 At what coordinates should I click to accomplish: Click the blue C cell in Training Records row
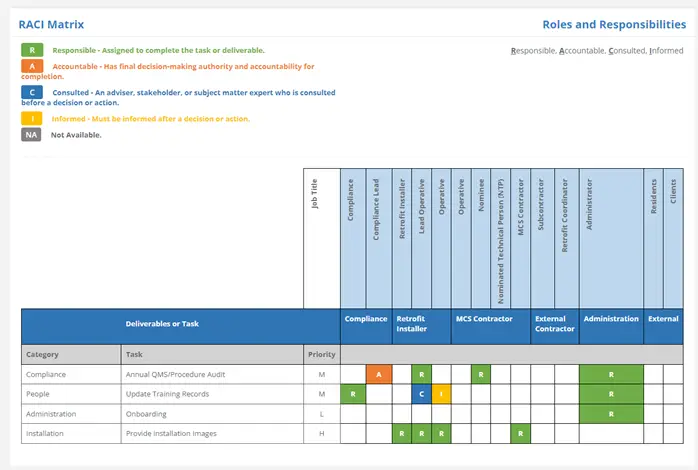(422, 394)
